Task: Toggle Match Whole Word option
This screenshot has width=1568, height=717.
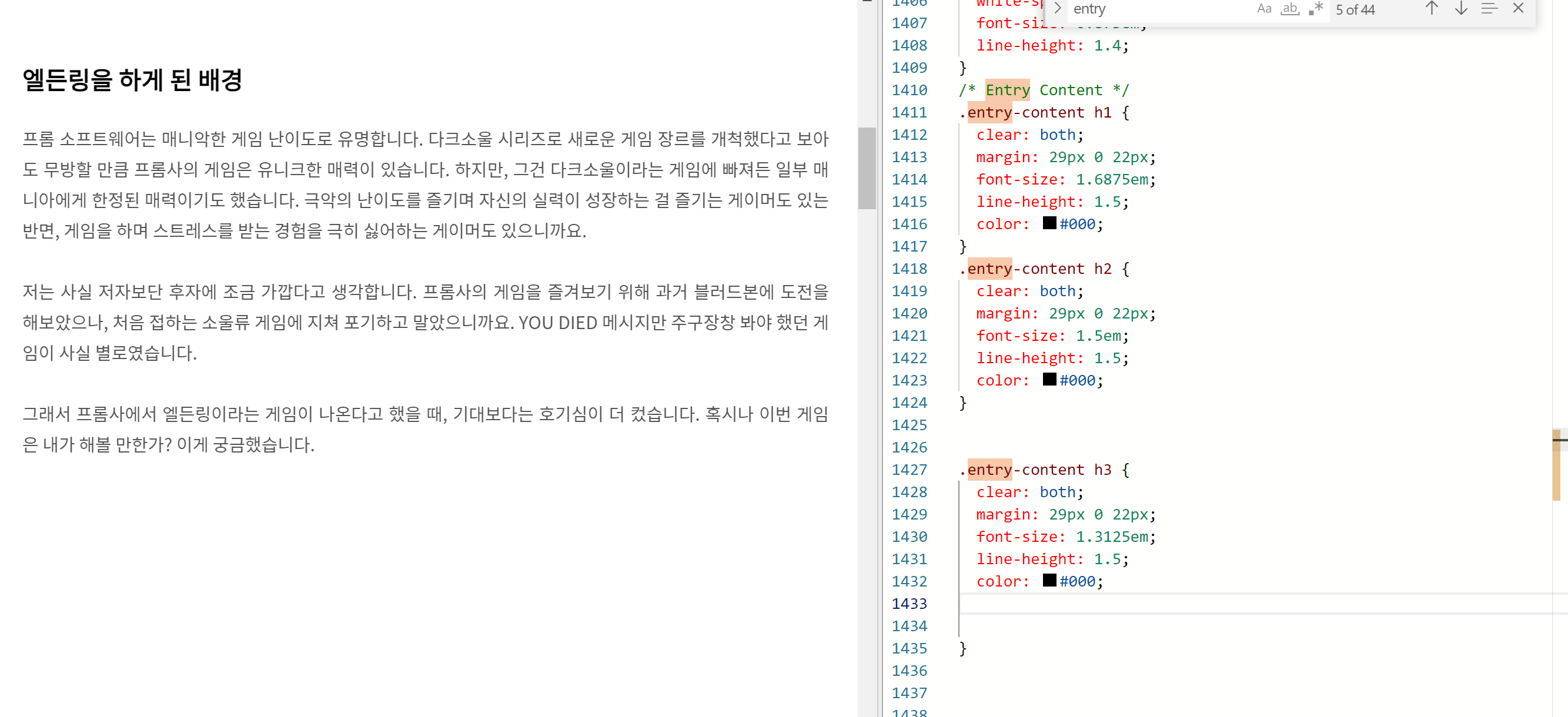Action: click(x=1289, y=8)
